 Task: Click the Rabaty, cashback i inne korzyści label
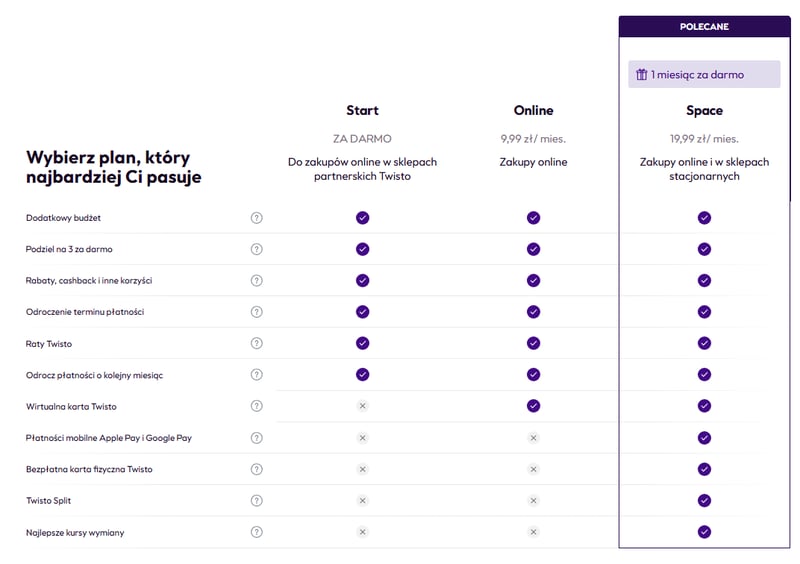pos(89,281)
